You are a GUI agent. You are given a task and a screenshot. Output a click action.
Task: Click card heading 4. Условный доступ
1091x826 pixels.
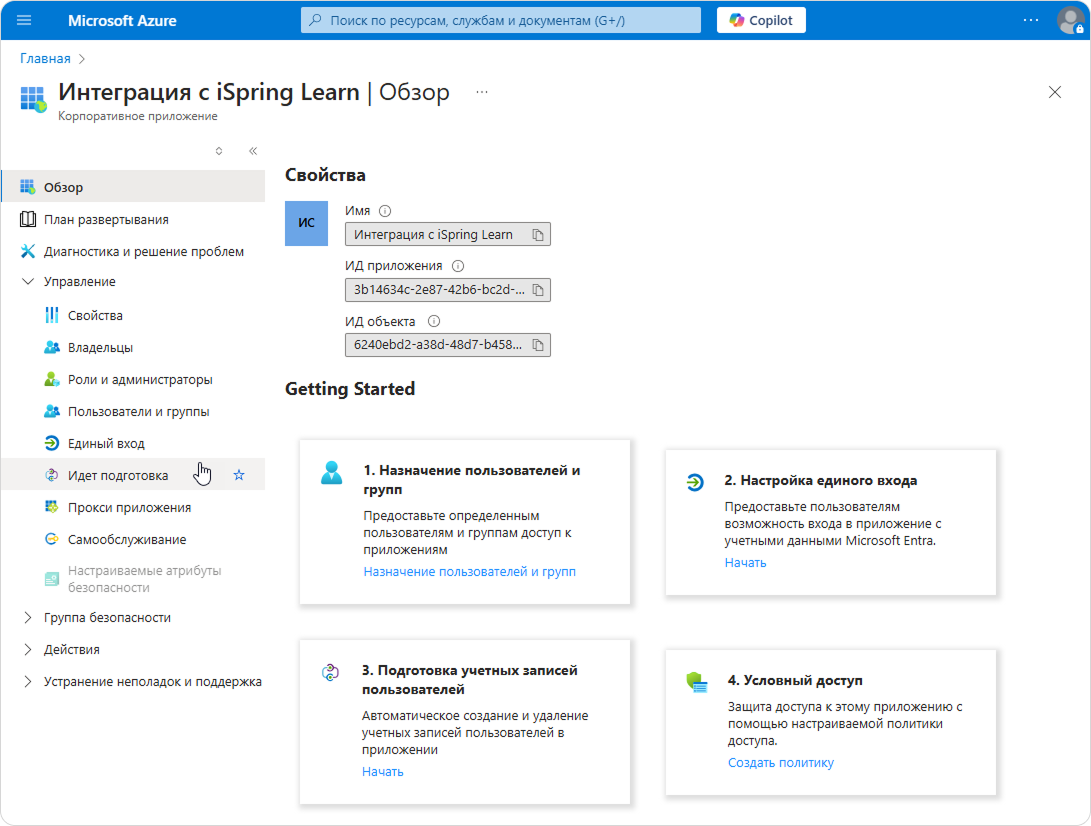pos(795,680)
